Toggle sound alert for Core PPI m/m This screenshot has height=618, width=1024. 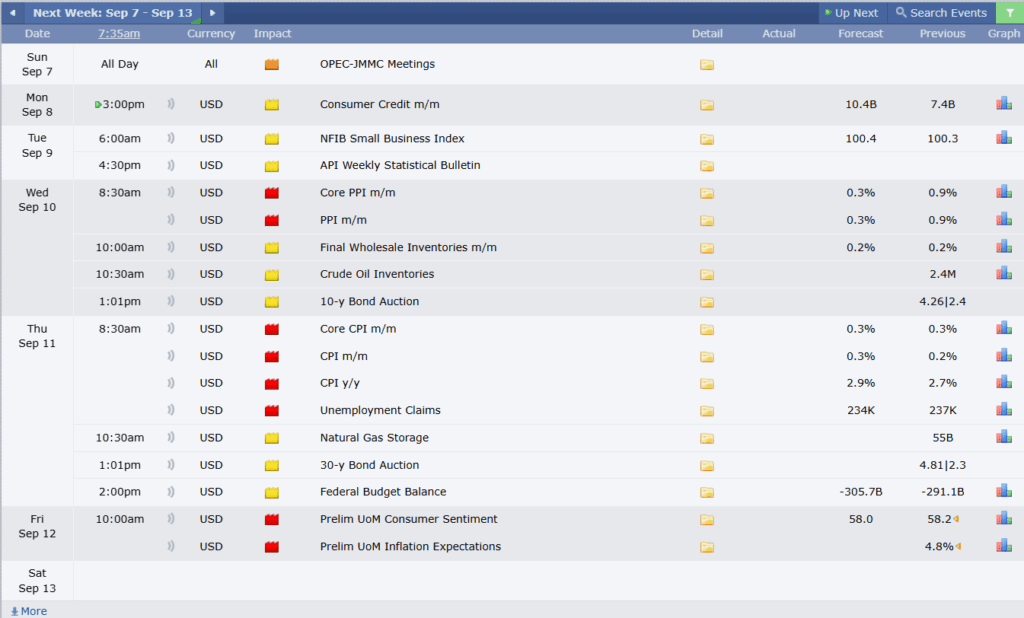(x=171, y=192)
